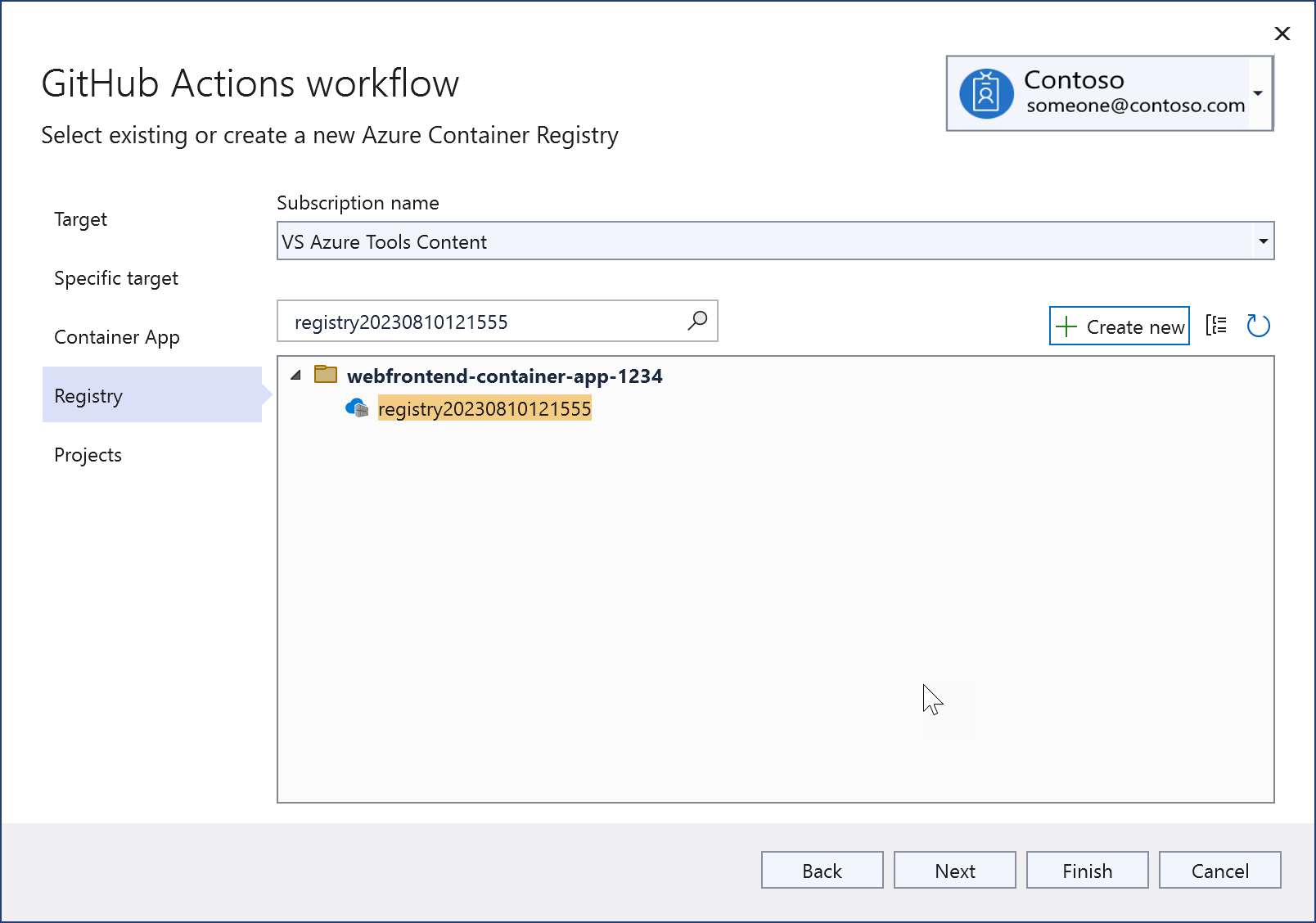The image size is (1316, 923).
Task: Close the GitHub Actions workflow dialog
Action: (x=1282, y=34)
